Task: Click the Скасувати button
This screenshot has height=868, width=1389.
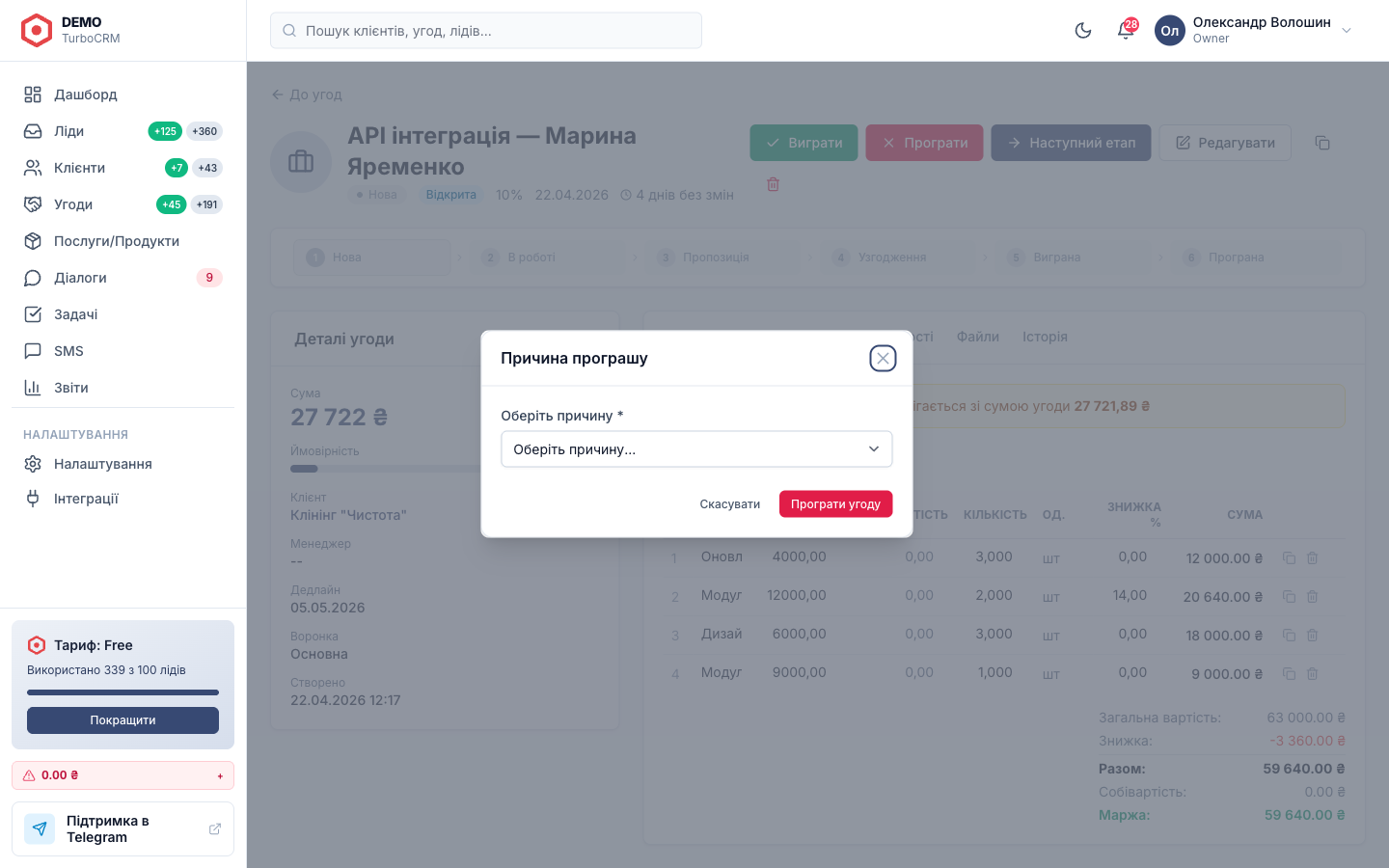Action: [x=730, y=504]
